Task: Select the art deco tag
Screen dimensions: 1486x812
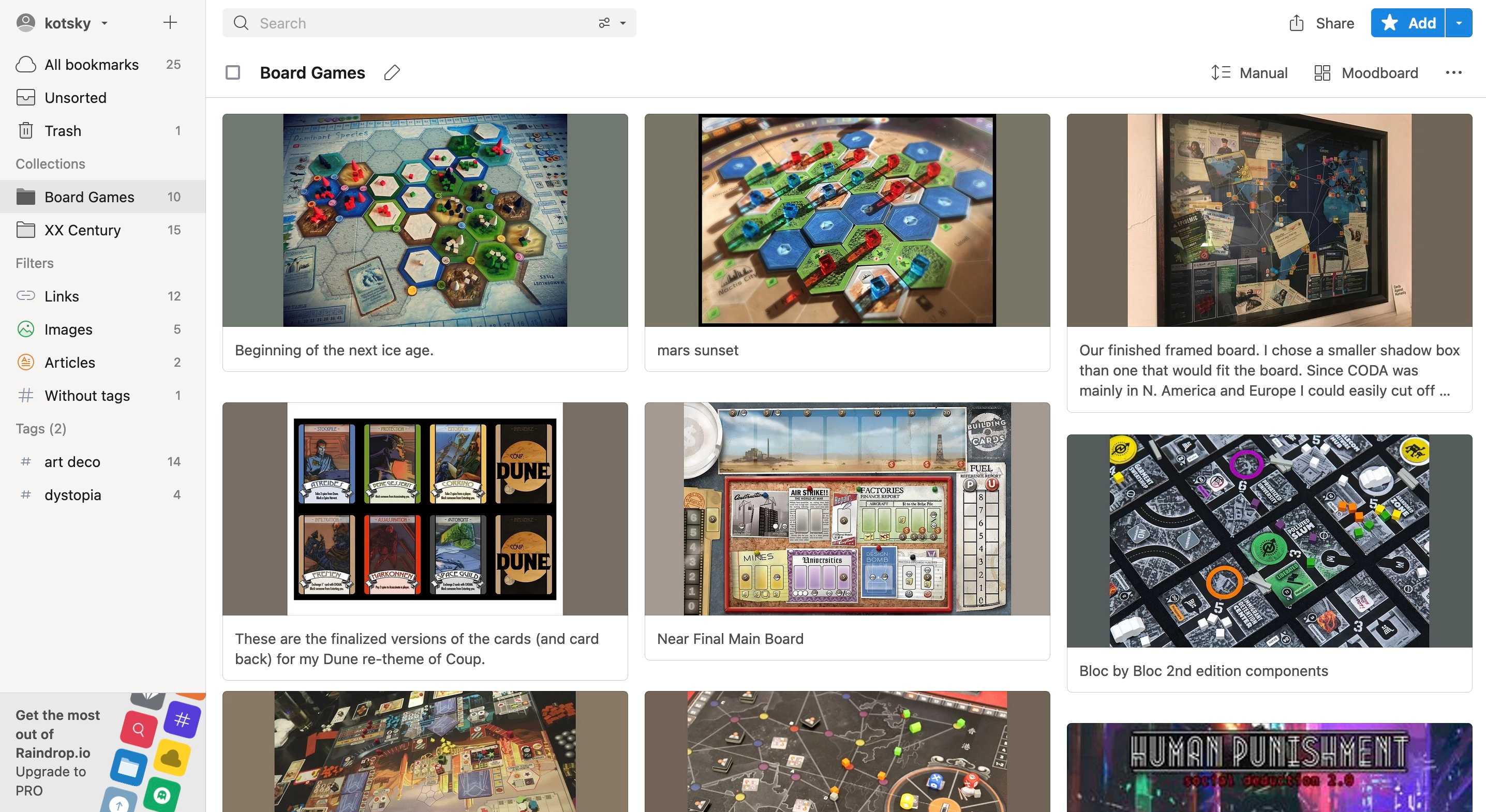Action: (x=72, y=461)
